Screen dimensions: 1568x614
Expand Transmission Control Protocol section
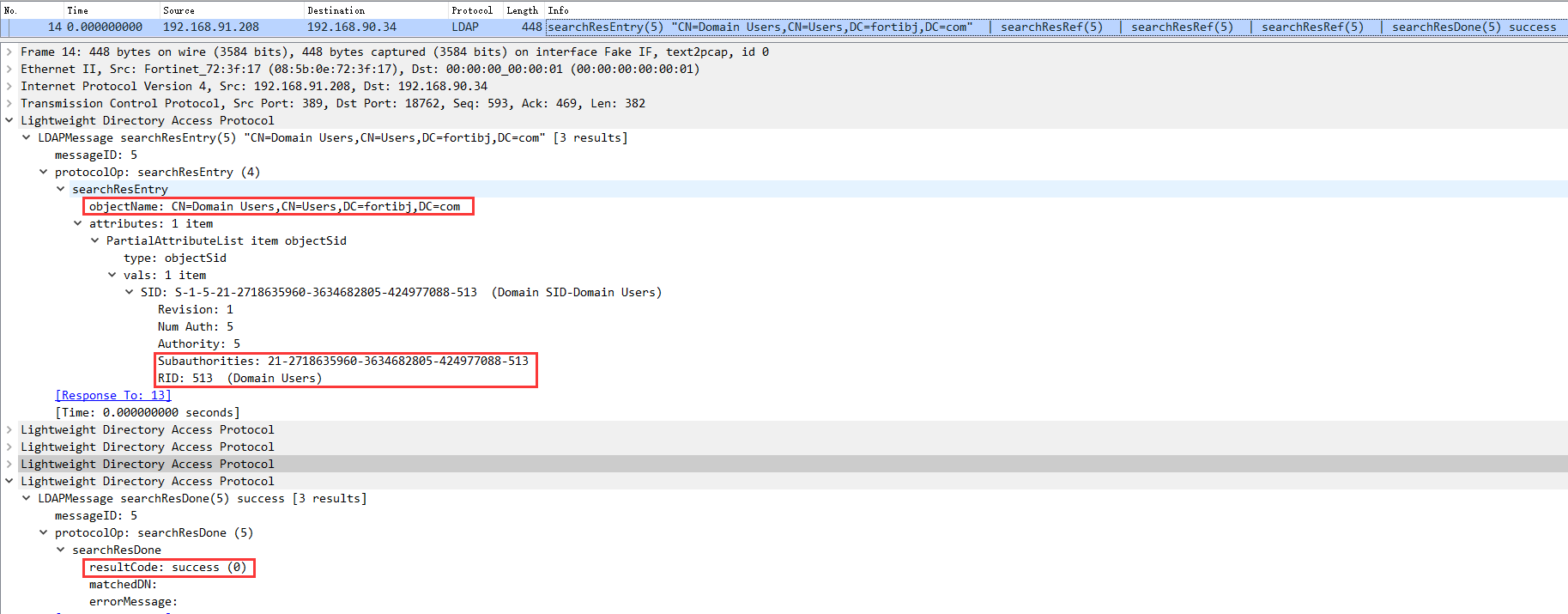click(x=9, y=103)
